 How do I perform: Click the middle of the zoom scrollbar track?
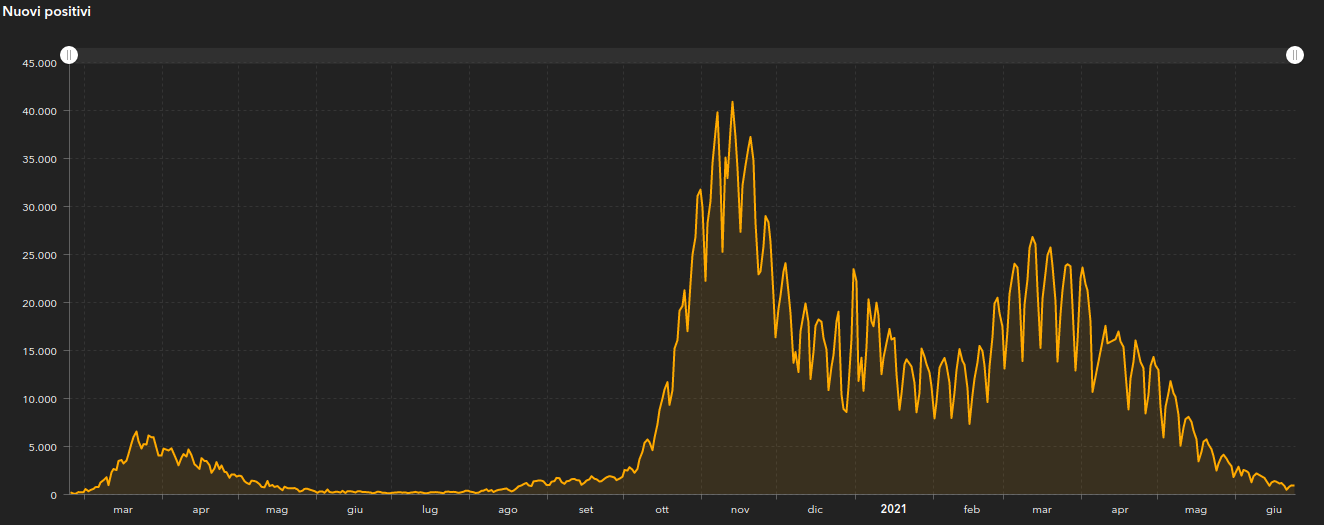682,55
